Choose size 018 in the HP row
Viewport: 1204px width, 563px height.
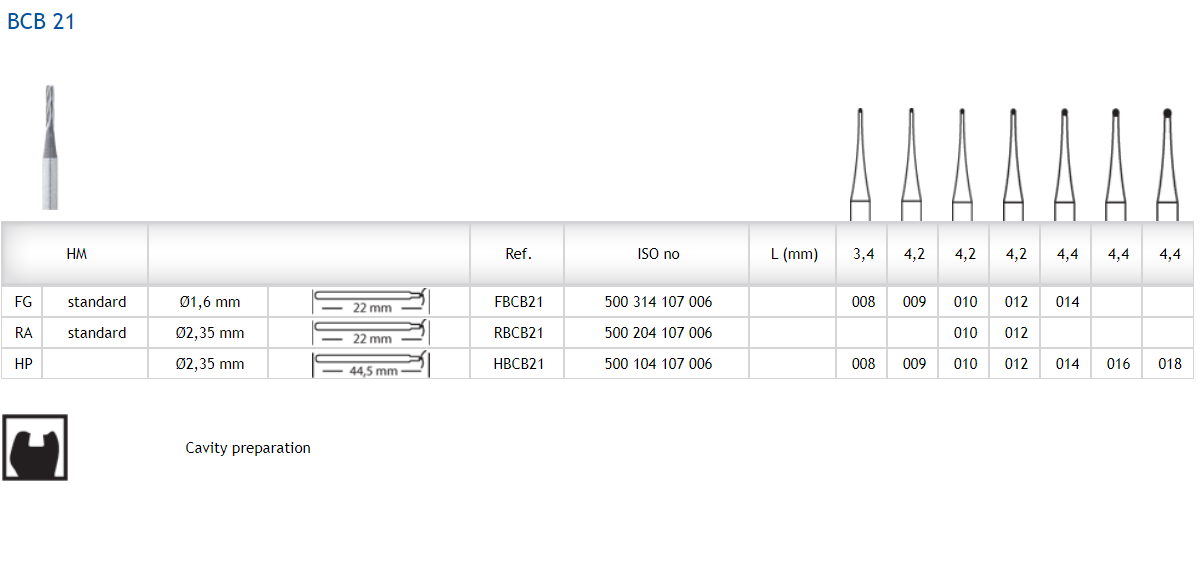click(x=1169, y=364)
